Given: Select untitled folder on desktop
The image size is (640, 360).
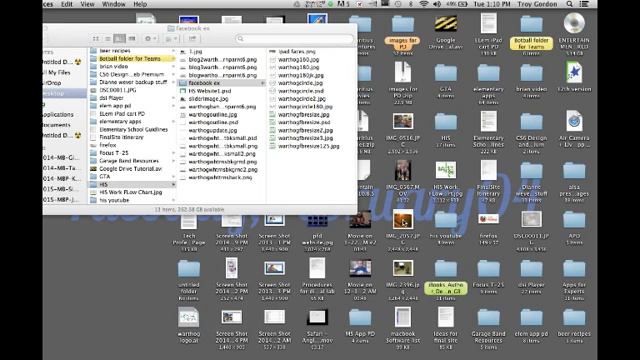Looking at the screenshot, I should [189, 269].
